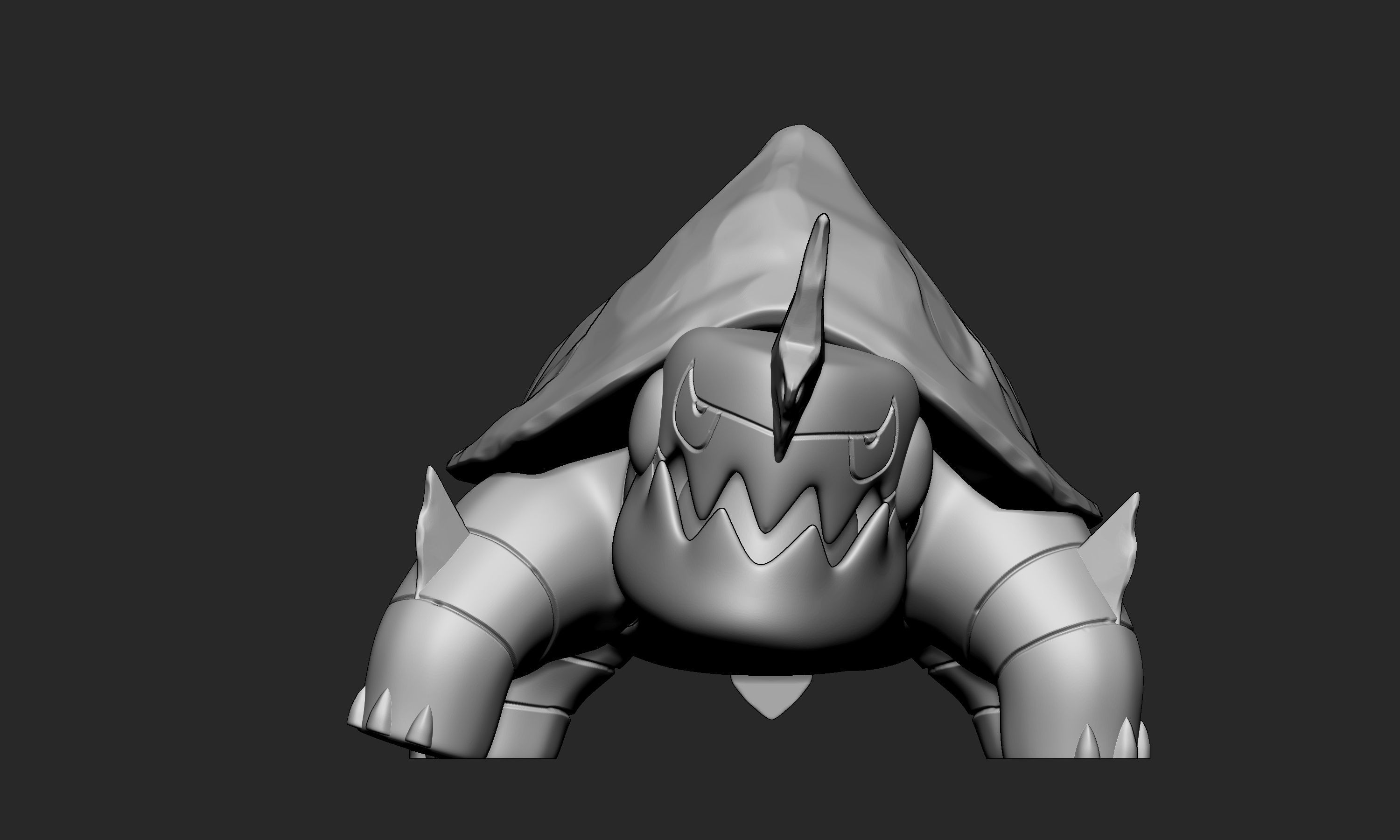Click the peak of the turtle shell
The width and height of the screenshot is (1400, 840).
click(799, 136)
